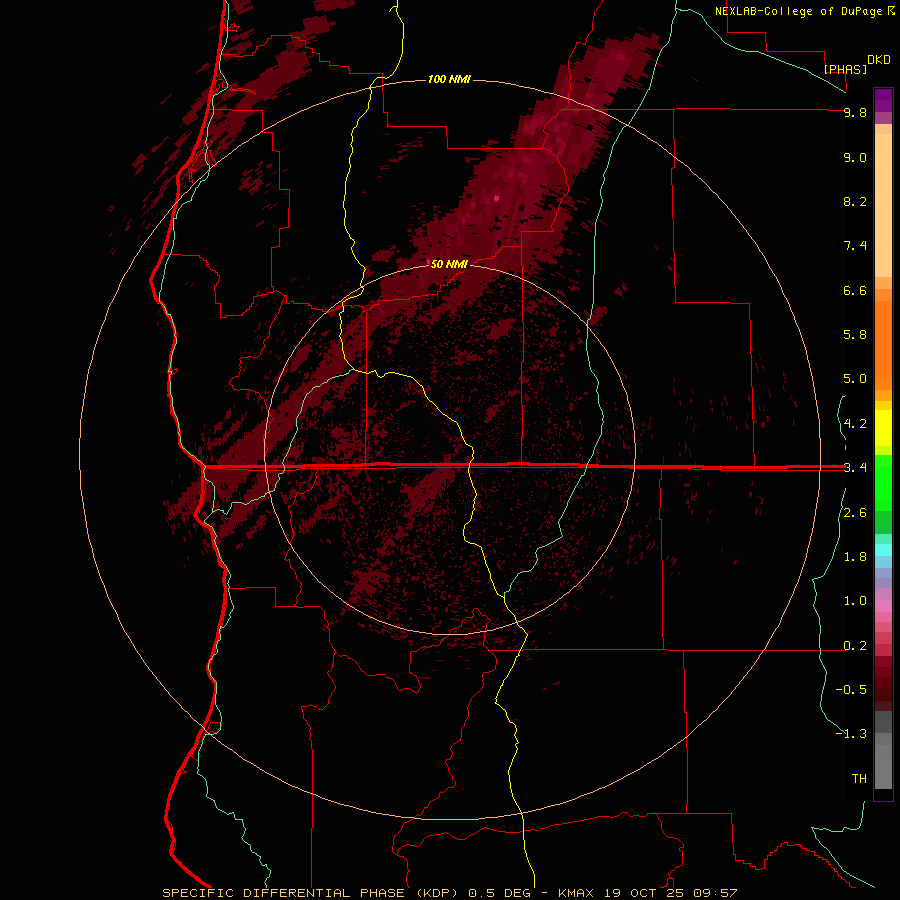The height and width of the screenshot is (900, 900).
Task: Click the 0.5 DEG elevation text
Action: point(498,893)
